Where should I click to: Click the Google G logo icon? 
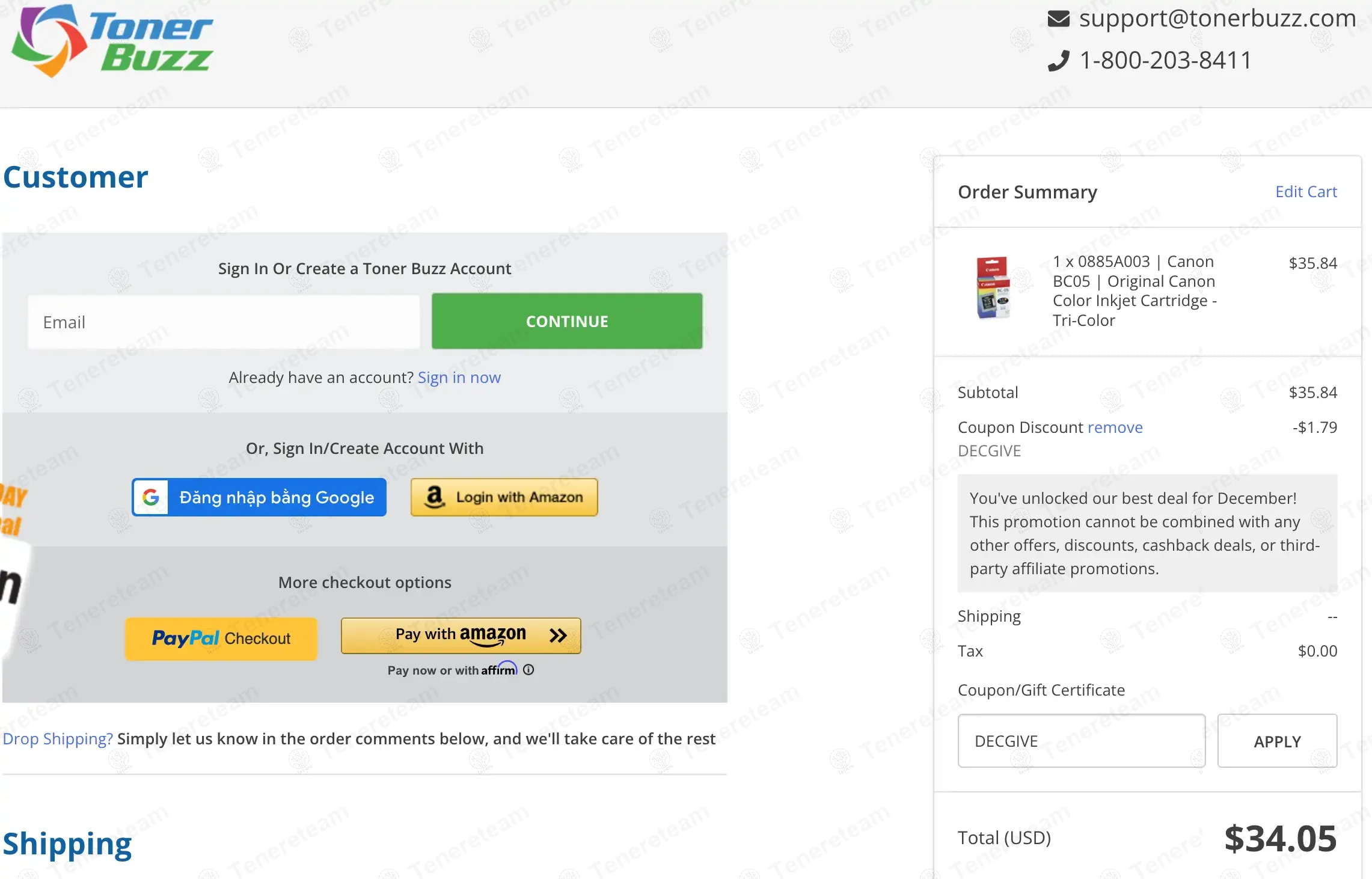151,497
